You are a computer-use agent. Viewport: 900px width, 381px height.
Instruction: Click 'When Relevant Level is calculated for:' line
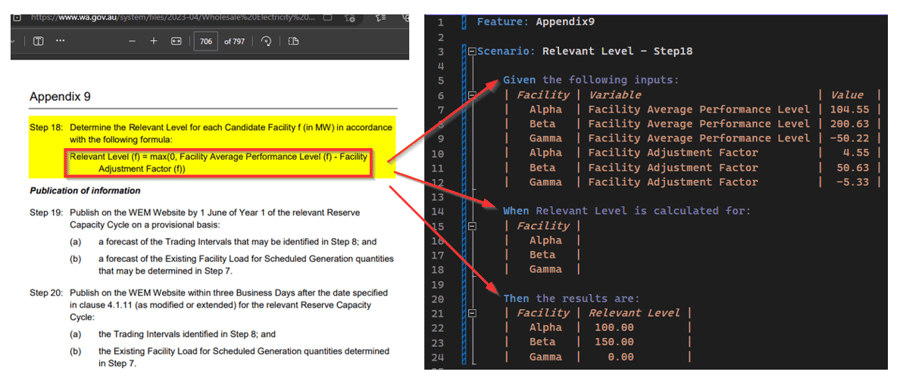point(627,211)
